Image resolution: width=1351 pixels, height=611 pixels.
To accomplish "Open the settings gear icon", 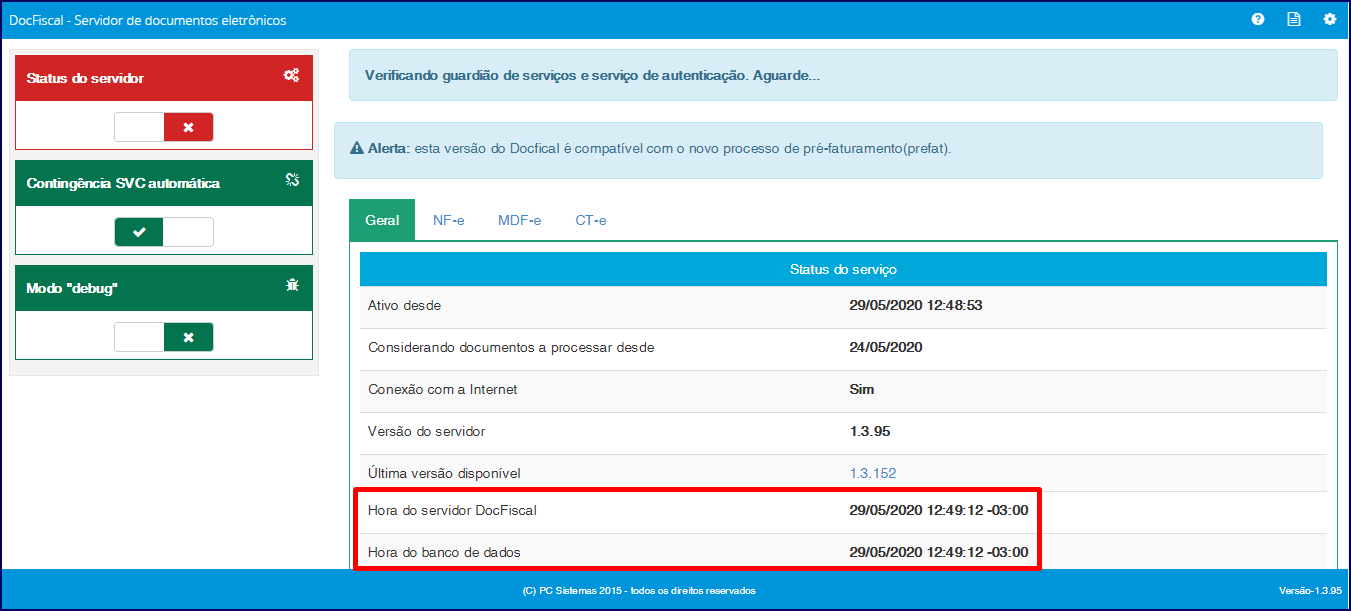I will (1329, 19).
